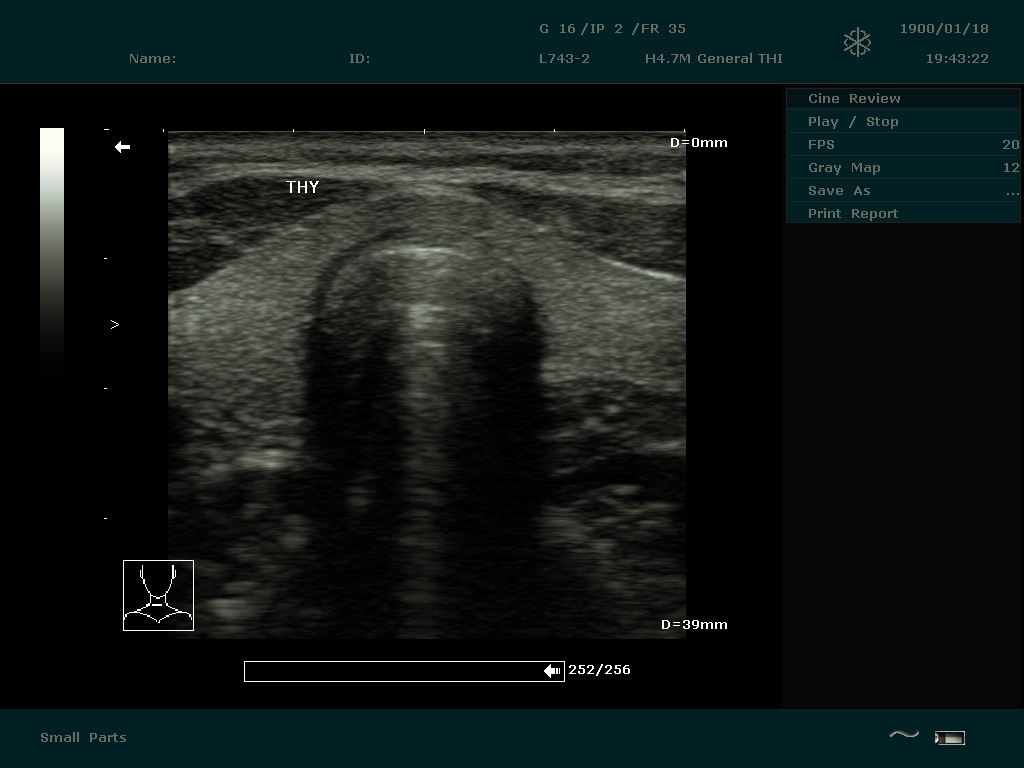
Task: Click Print Report
Action: tap(853, 213)
